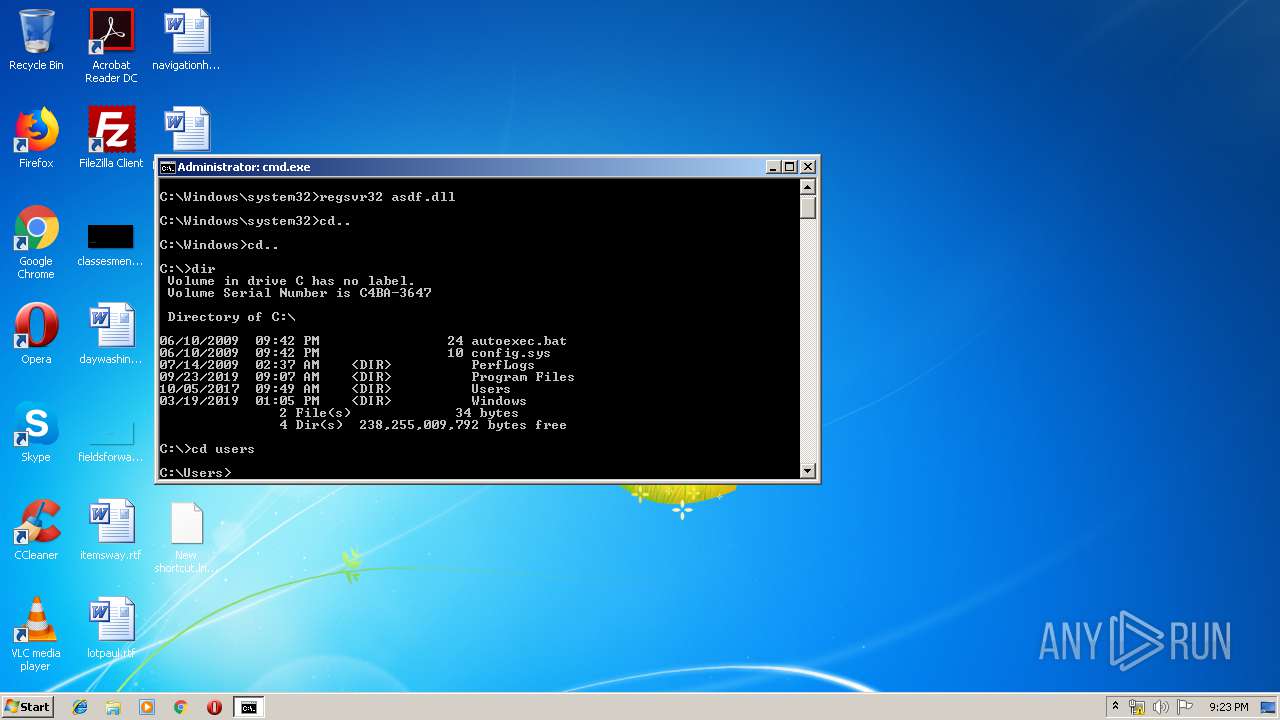Launch Windows Media Player from taskbar
The image size is (1280, 720).
pos(147,707)
